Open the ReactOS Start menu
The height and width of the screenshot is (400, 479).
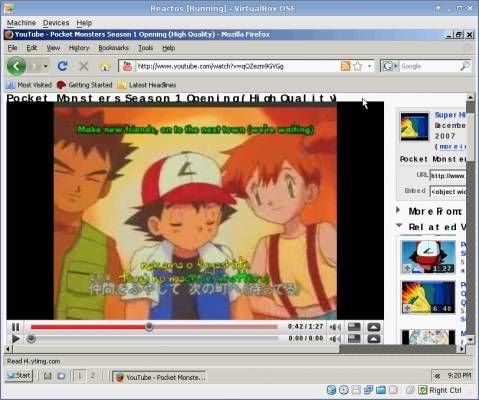[x=19, y=376]
